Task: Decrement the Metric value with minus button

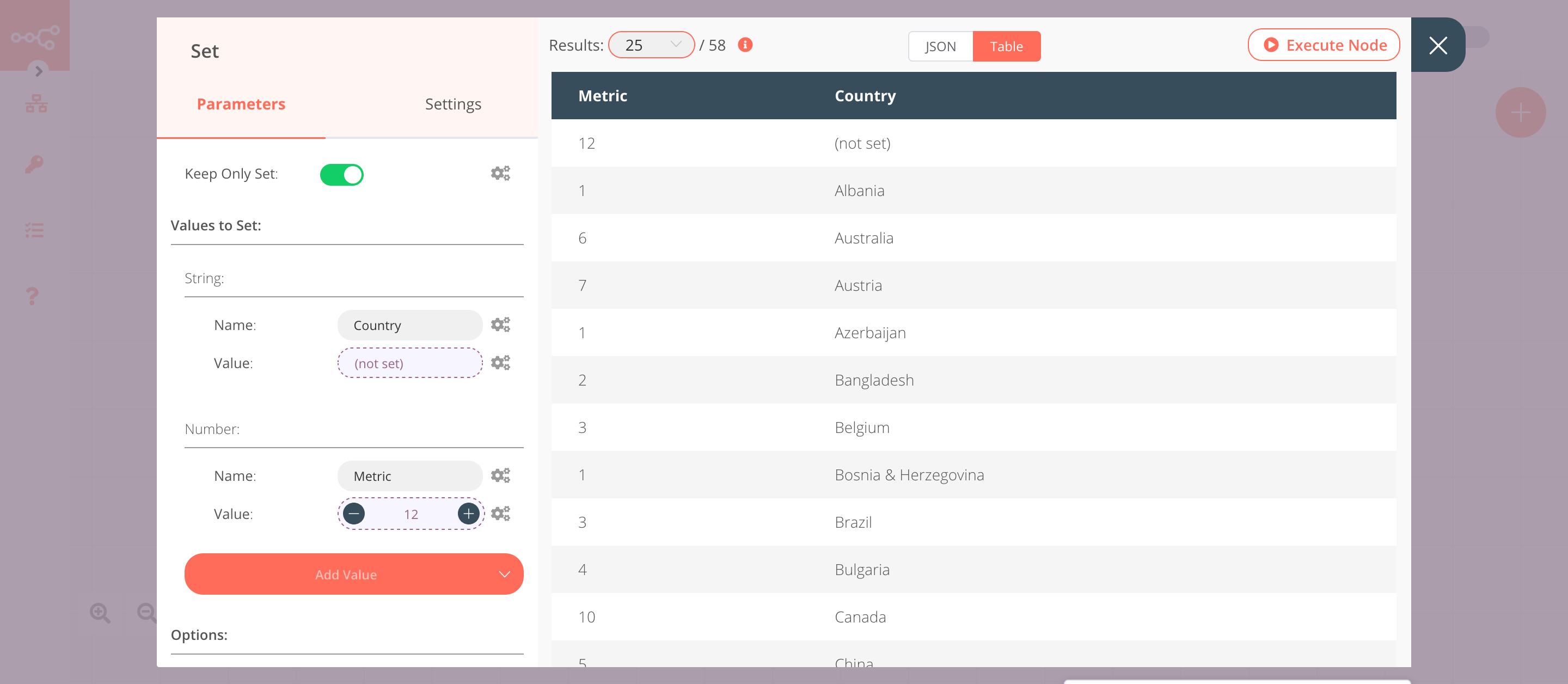Action: 354,514
